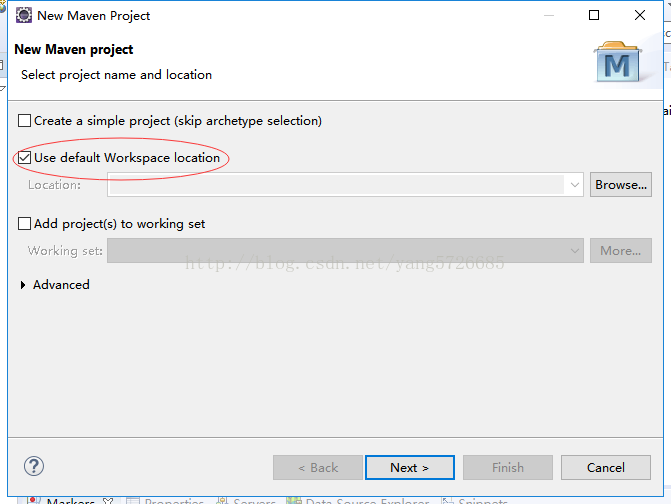
Task: Click the Finish button
Action: pos(508,468)
